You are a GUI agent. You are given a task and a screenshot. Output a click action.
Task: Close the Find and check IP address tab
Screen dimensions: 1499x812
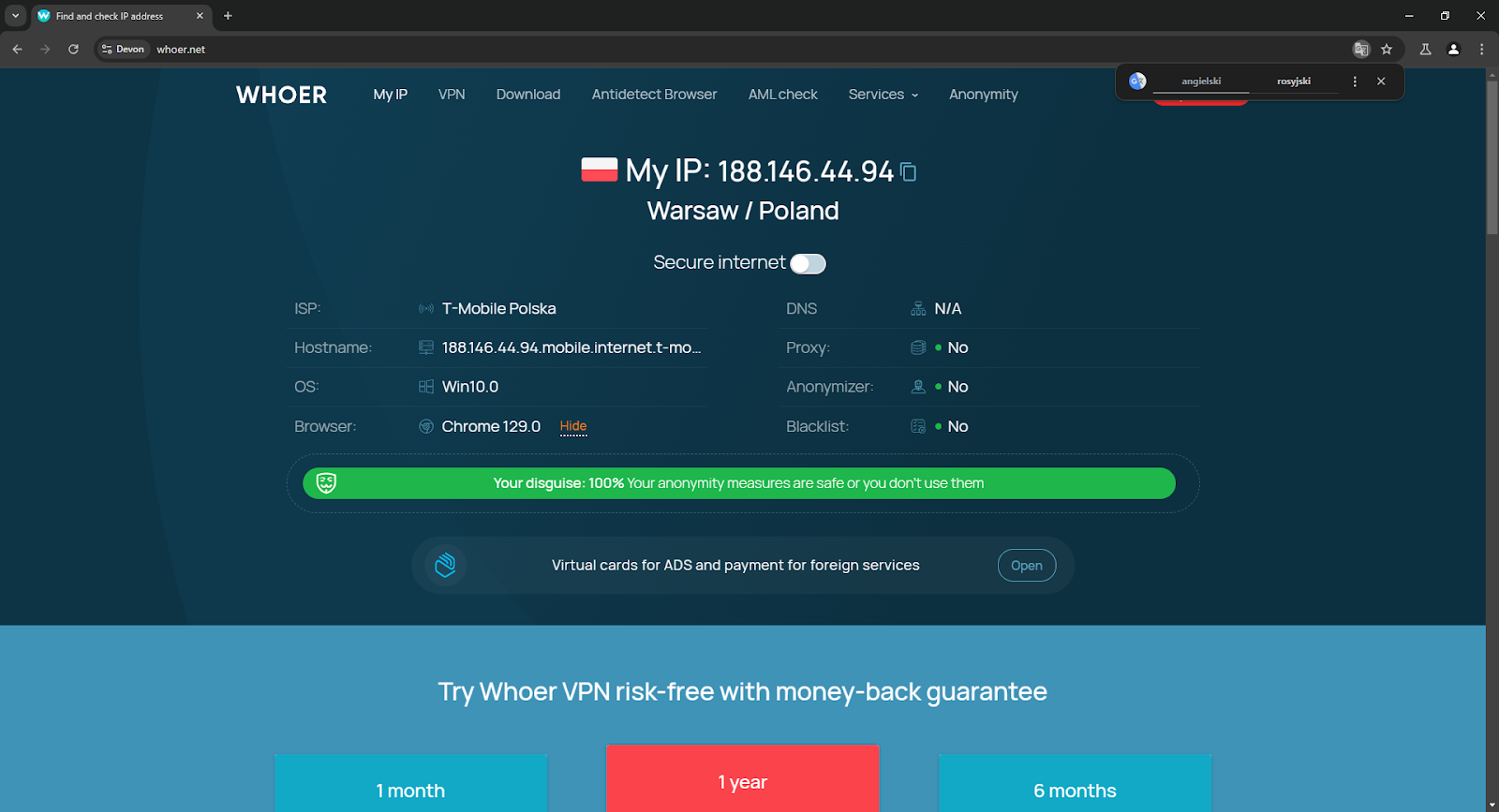point(200,16)
